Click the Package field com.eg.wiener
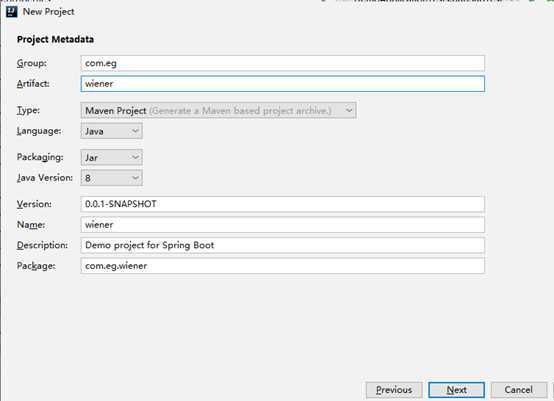 coord(282,266)
